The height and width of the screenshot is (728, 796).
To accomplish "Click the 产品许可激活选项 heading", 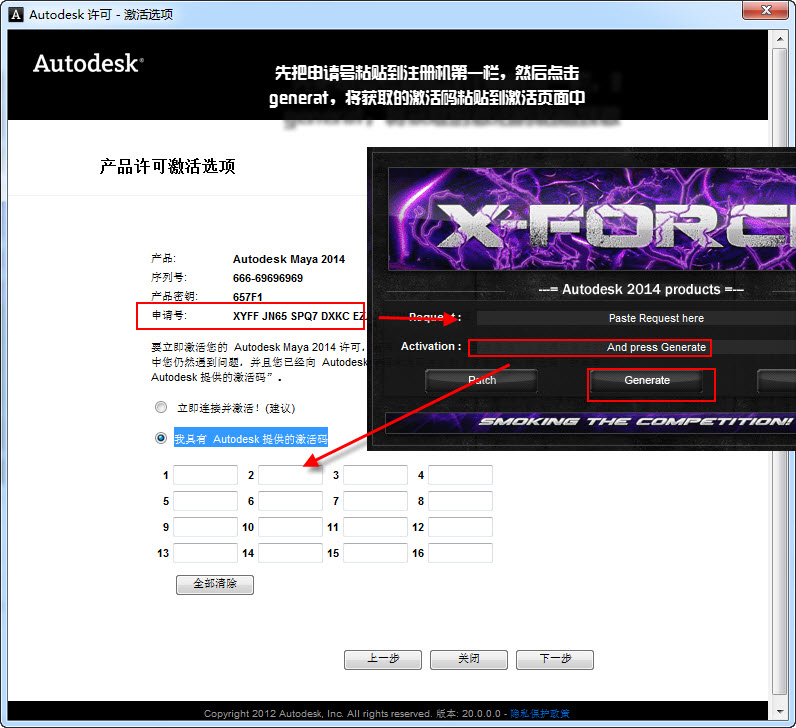I will 167,166.
